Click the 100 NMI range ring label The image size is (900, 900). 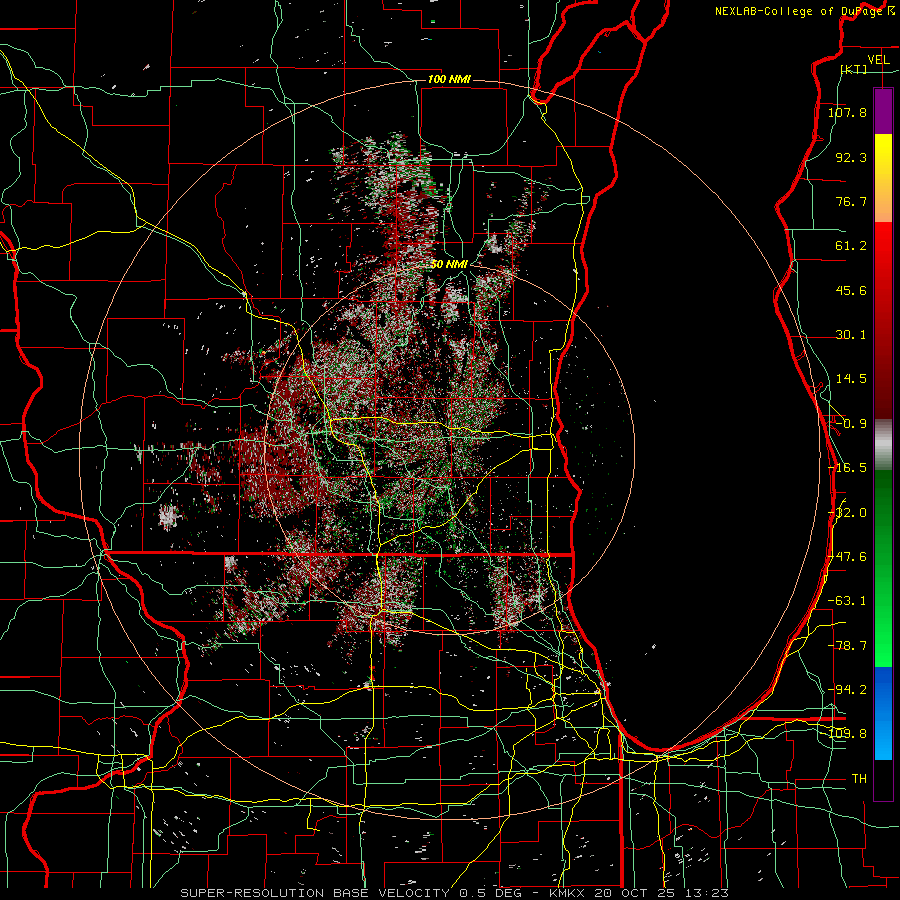[449, 79]
